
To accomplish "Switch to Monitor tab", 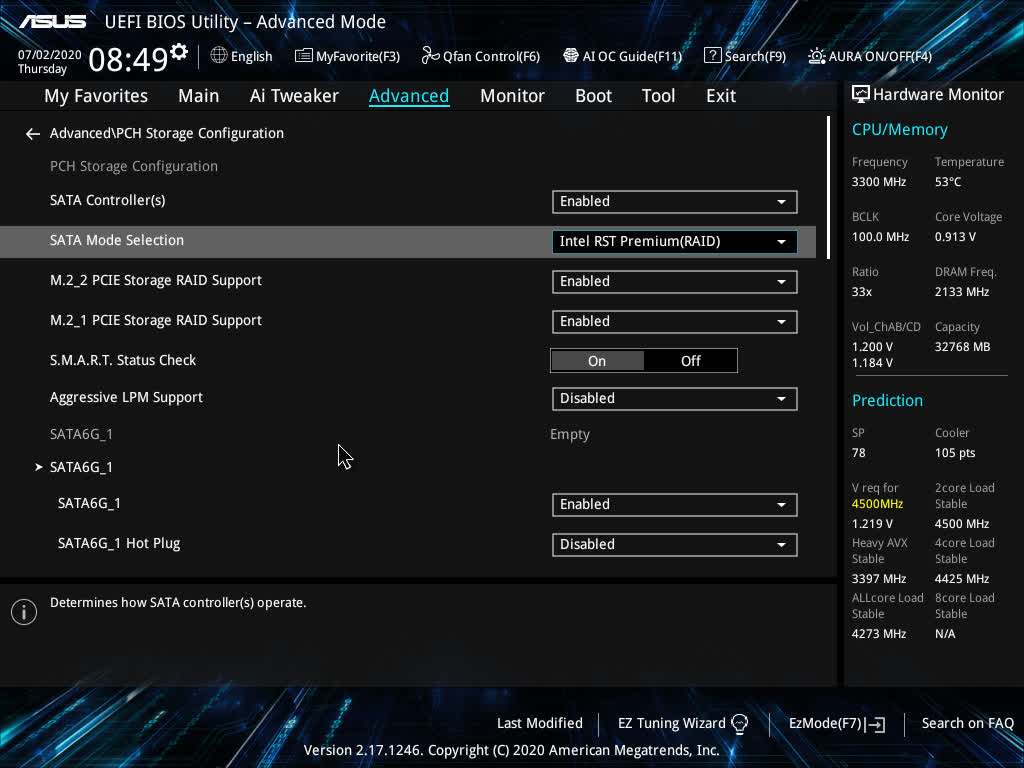I will click(x=512, y=96).
